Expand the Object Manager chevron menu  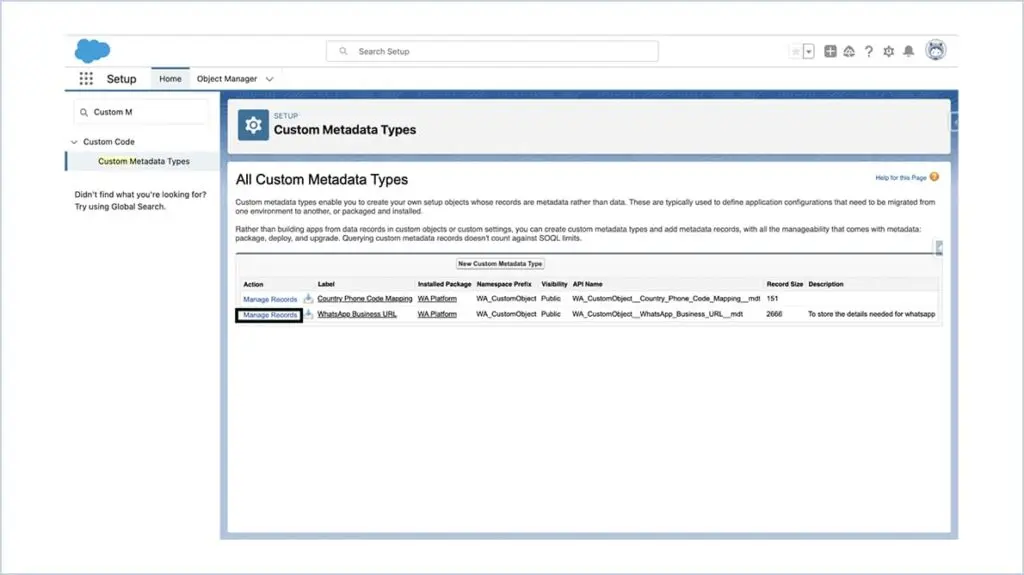(269, 79)
